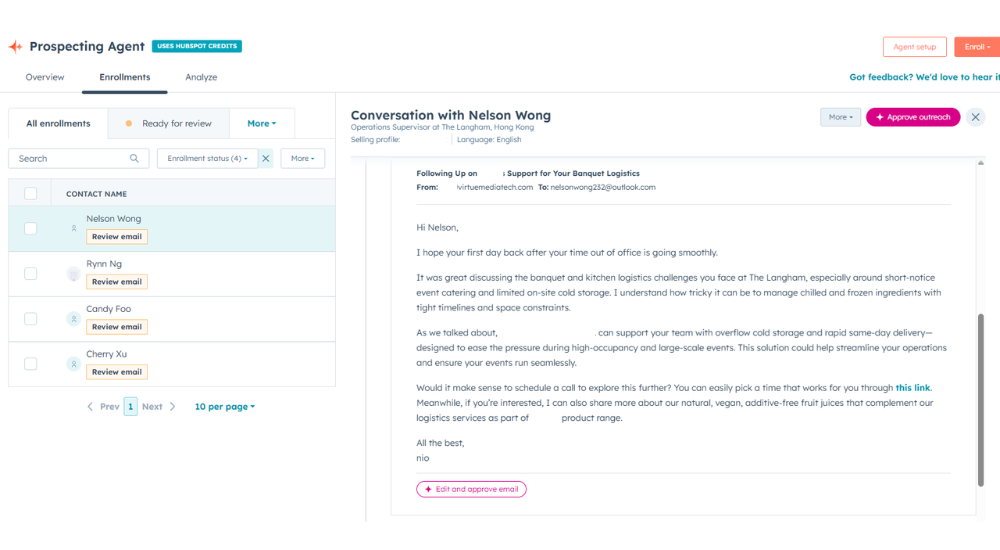Viewport: 1000px width, 550px height.
Task: Go to previous page with left chevron
Action: coord(90,407)
